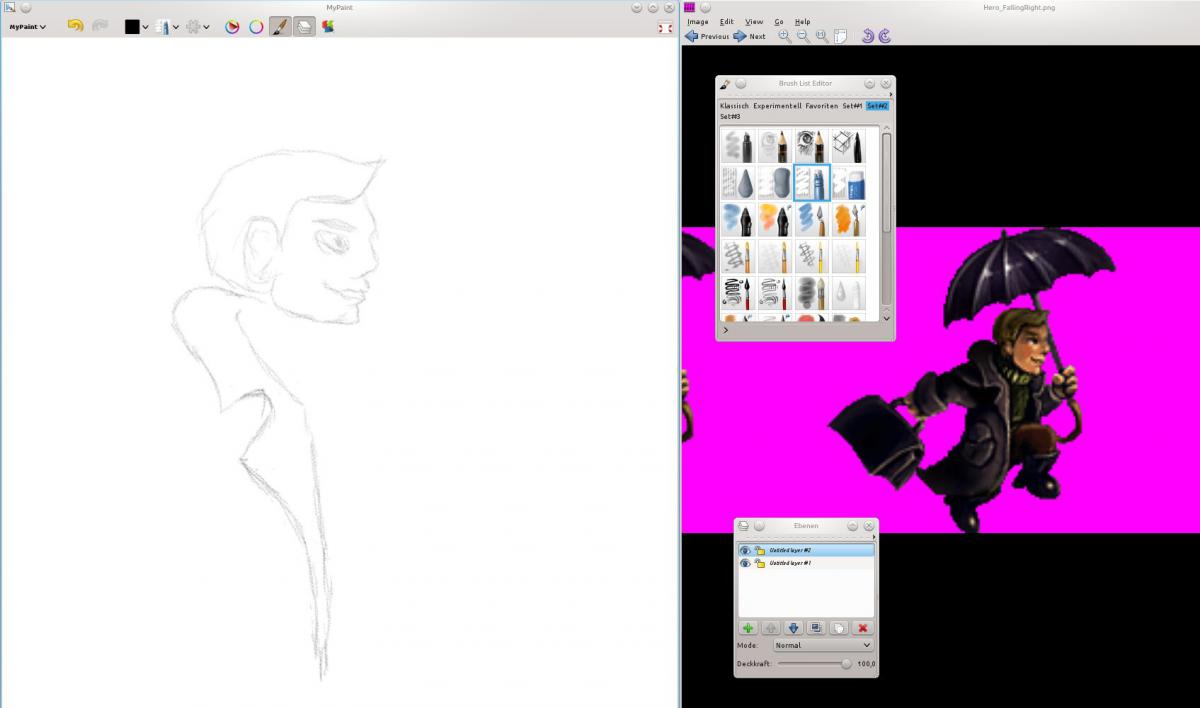
Task: Switch to the Favoriten brush tab
Action: (x=821, y=106)
